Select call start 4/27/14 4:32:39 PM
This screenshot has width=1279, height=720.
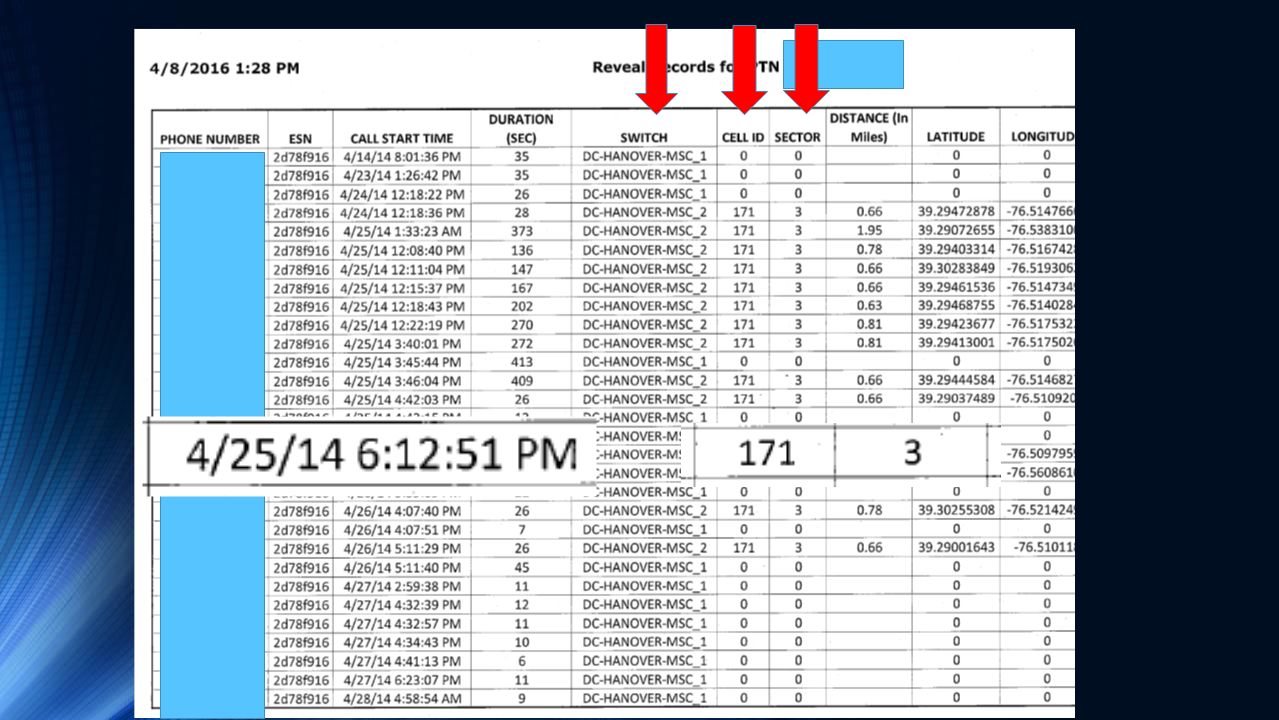[x=402, y=605]
